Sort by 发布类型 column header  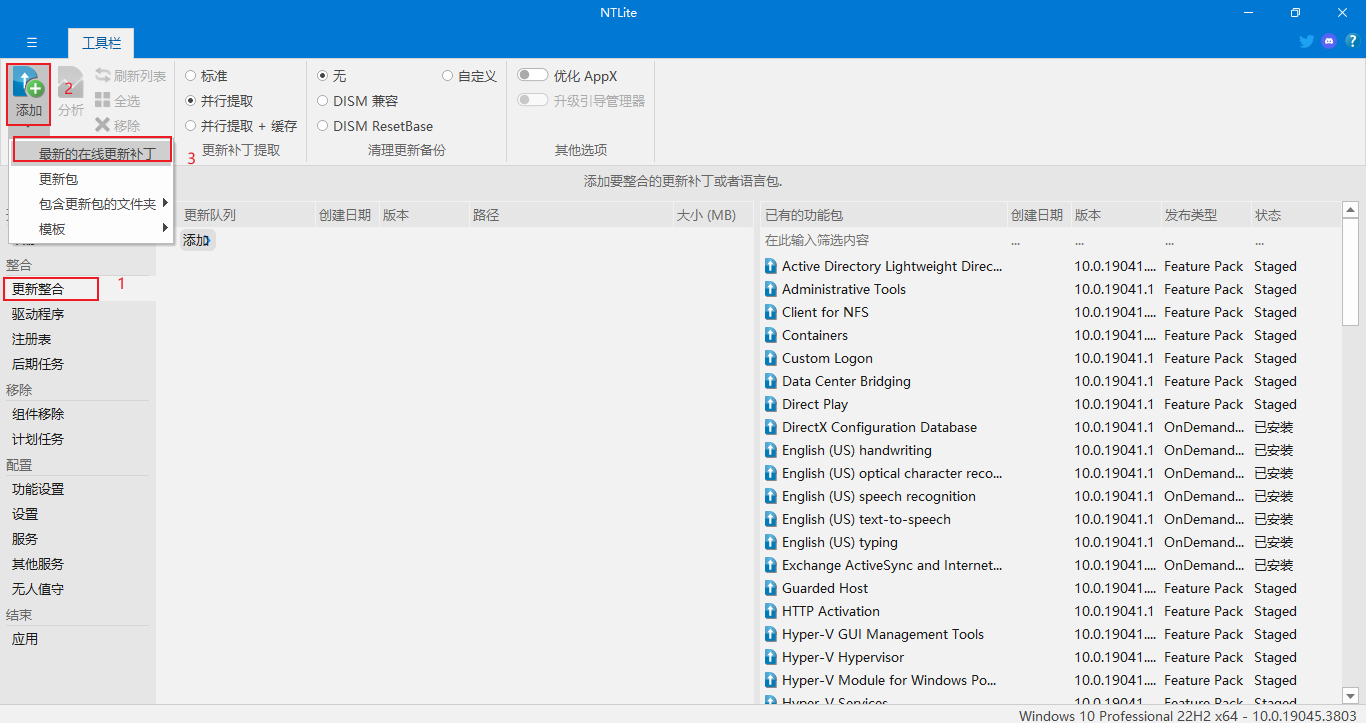pos(1204,215)
